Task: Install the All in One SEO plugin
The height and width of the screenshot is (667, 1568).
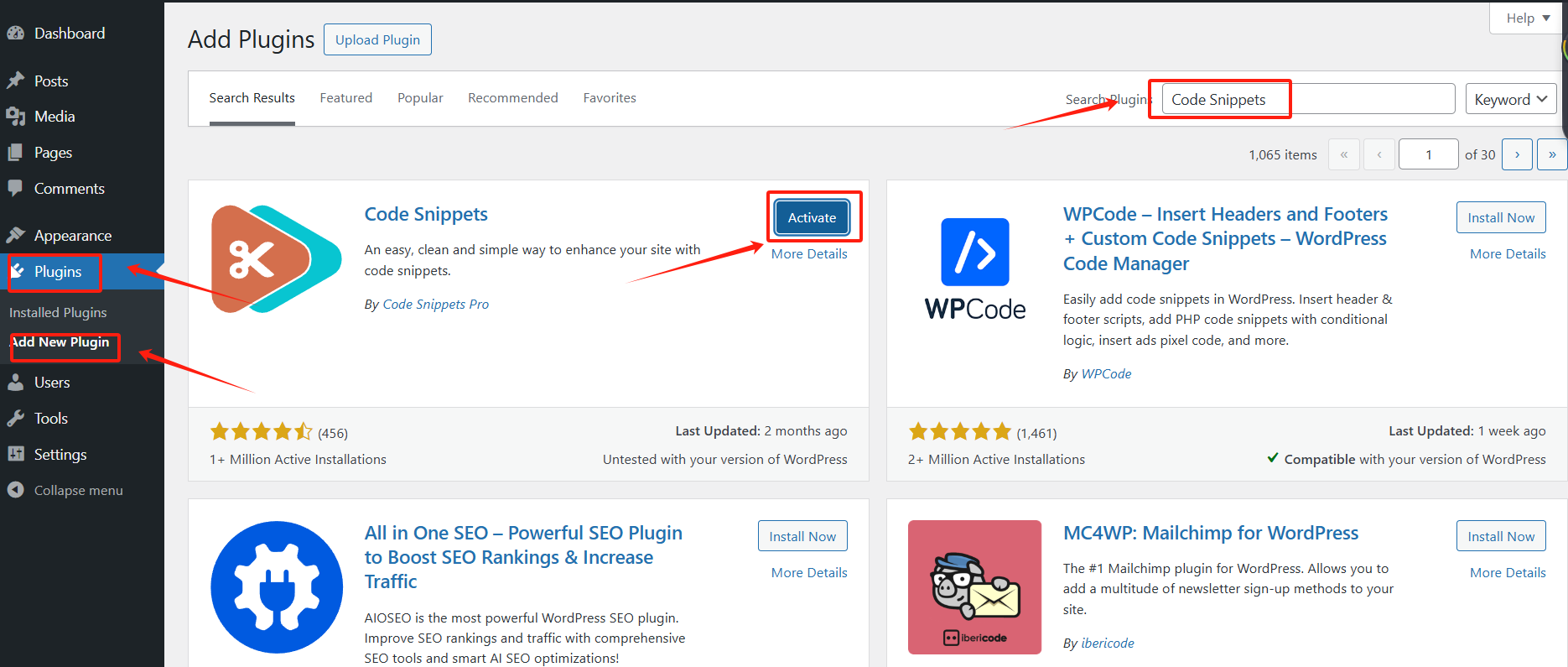Action: click(802, 536)
